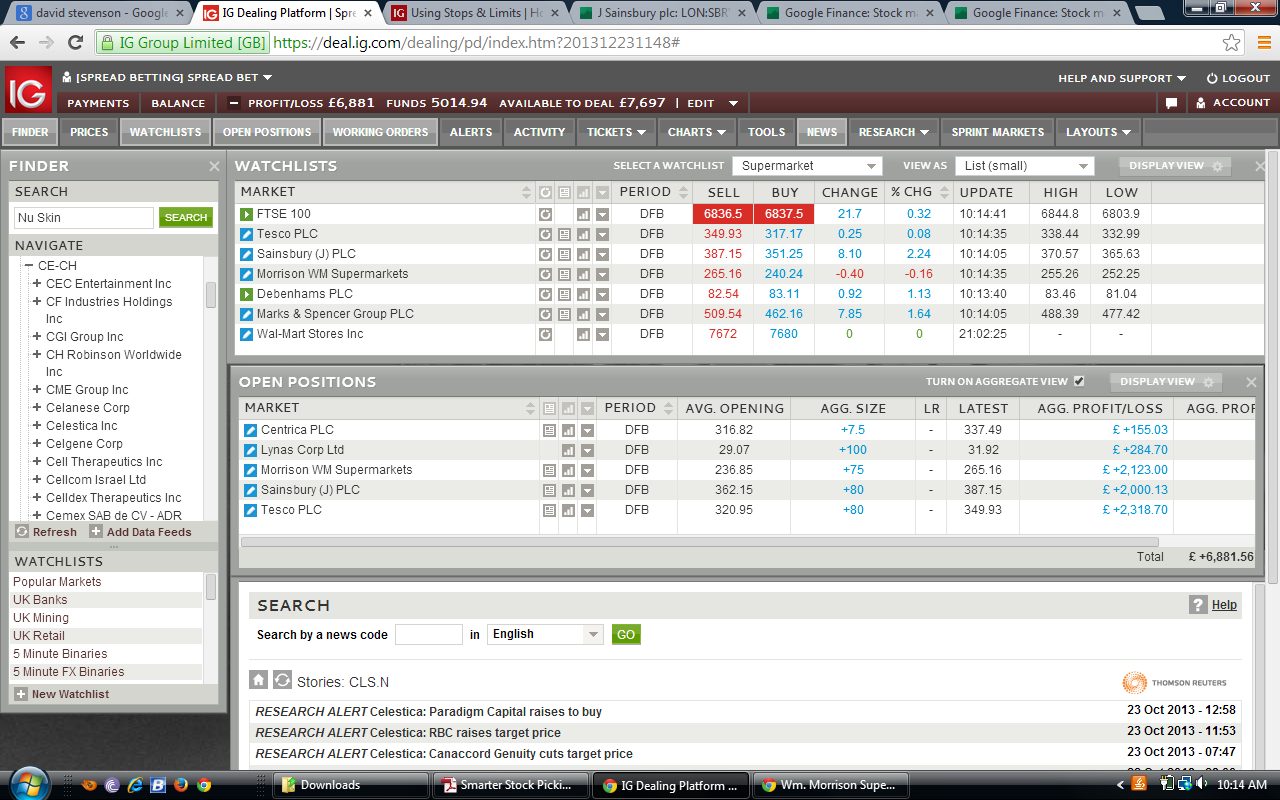Viewport: 1280px width, 800px height.
Task: Open Paradigm Capital raises to buy story
Action: click(429, 712)
